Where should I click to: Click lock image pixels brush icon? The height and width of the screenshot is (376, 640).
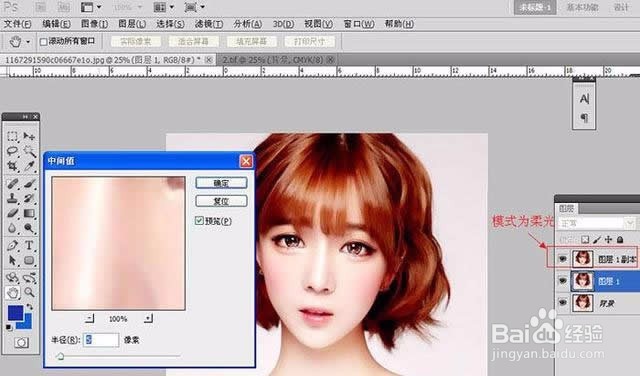click(x=597, y=240)
